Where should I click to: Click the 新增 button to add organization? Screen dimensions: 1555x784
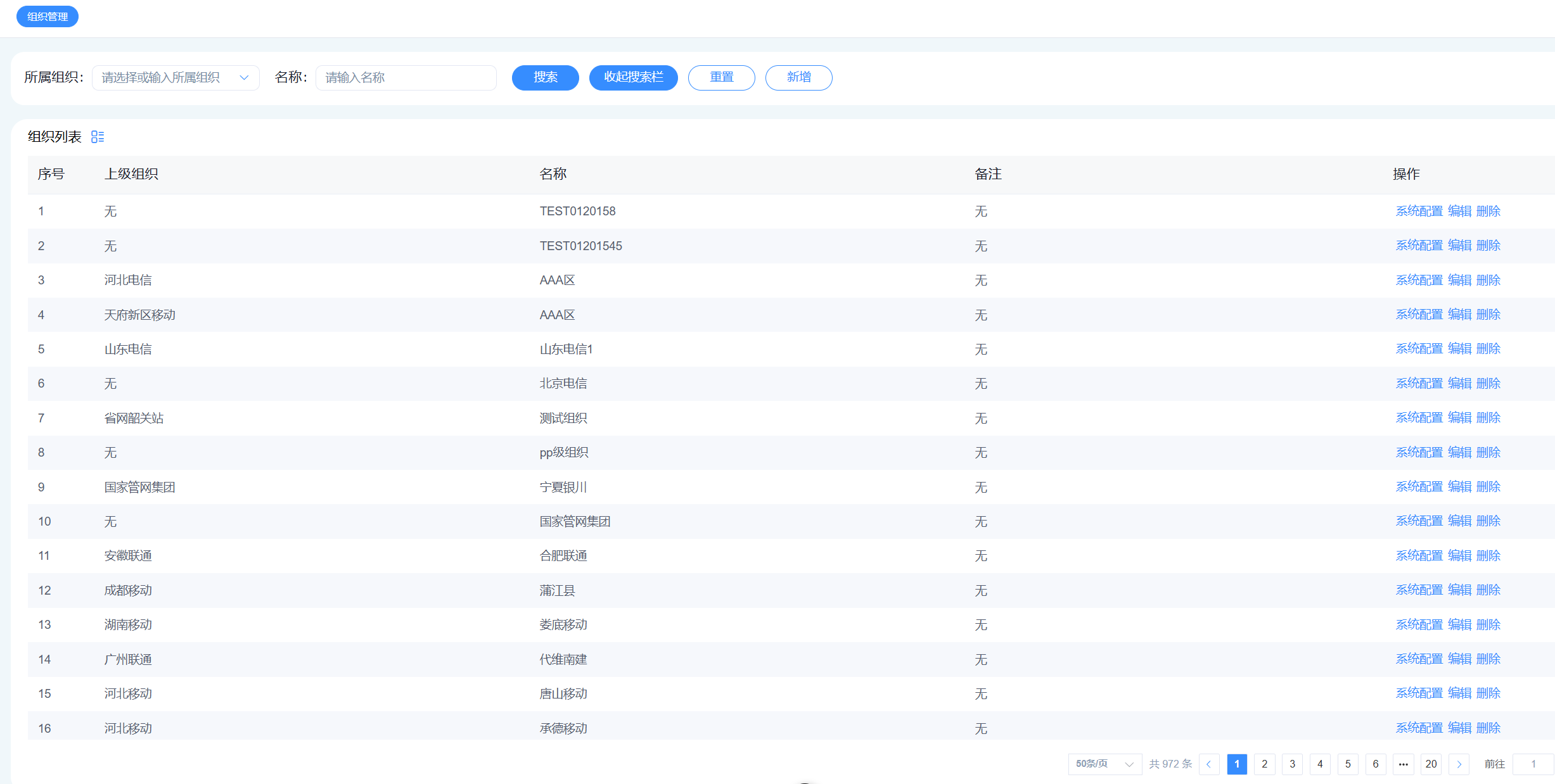pos(798,77)
